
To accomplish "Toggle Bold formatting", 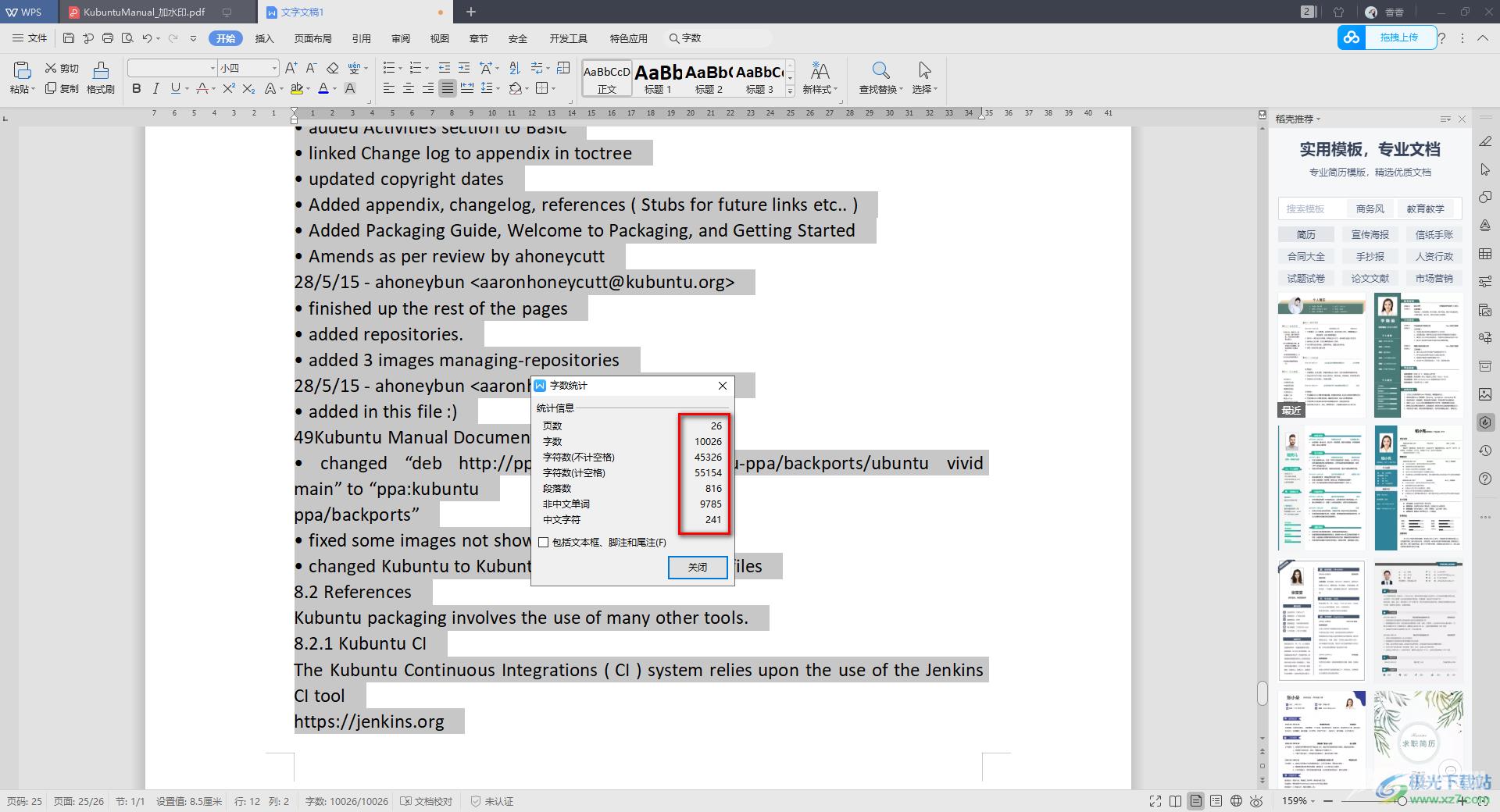I will coord(137,88).
